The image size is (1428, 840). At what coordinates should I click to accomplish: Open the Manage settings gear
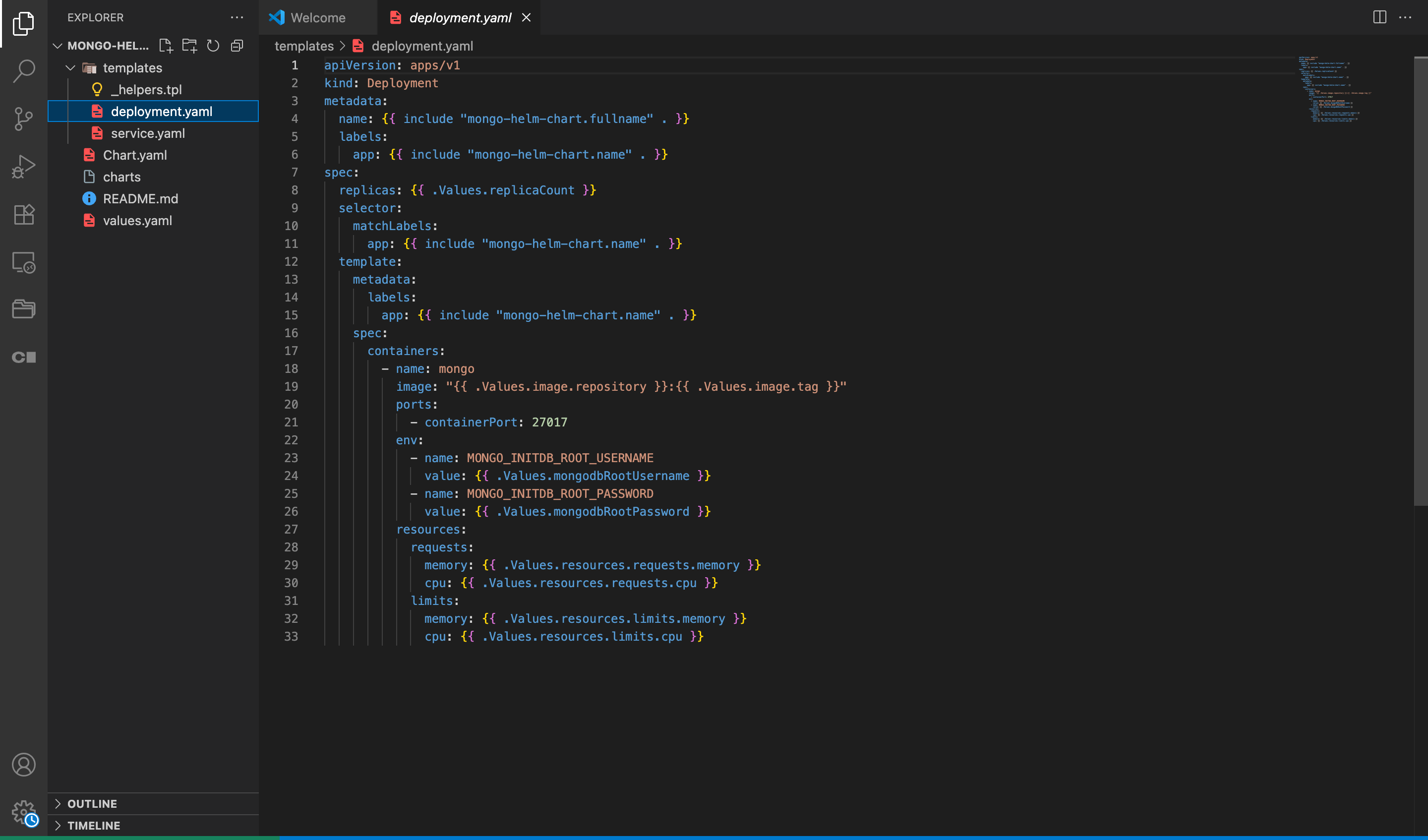point(24,812)
